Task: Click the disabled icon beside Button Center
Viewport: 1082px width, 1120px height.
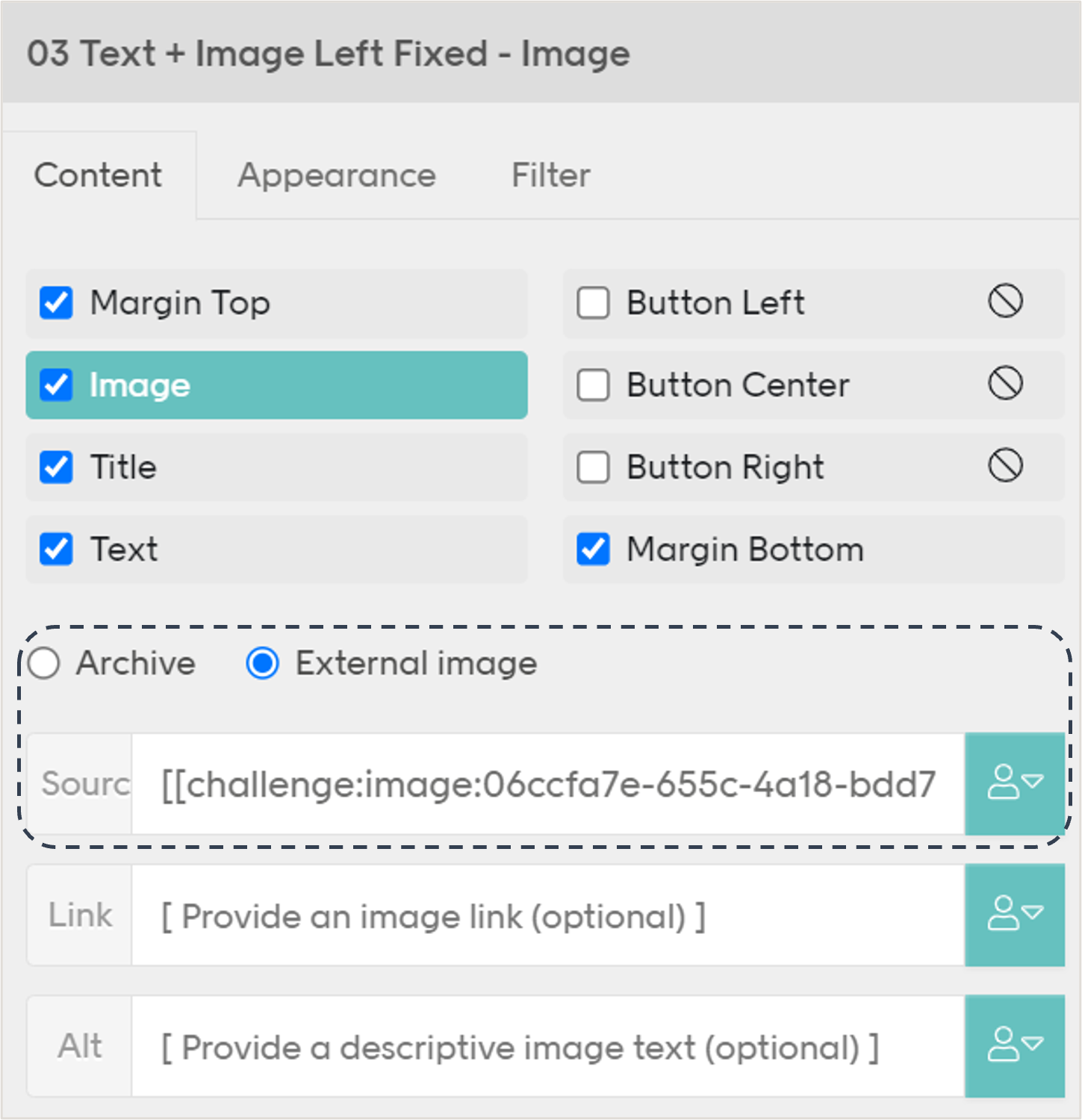Action: [1005, 385]
